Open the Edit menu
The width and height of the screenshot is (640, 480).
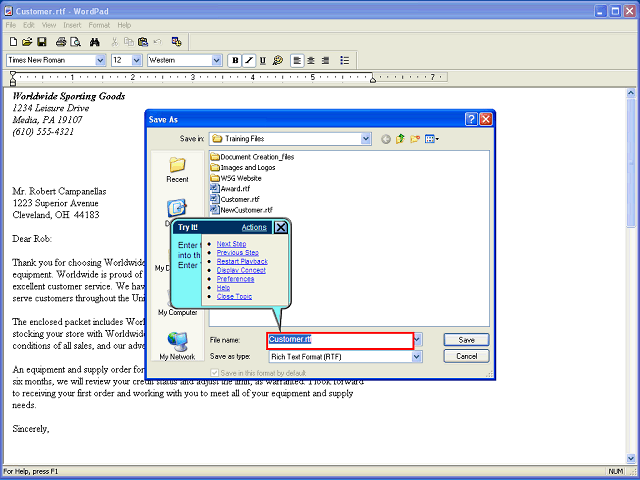click(x=29, y=25)
